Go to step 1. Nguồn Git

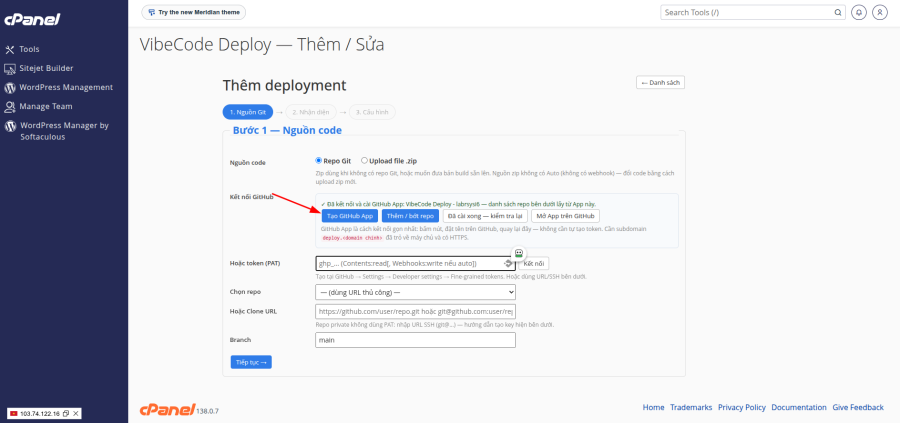point(247,112)
